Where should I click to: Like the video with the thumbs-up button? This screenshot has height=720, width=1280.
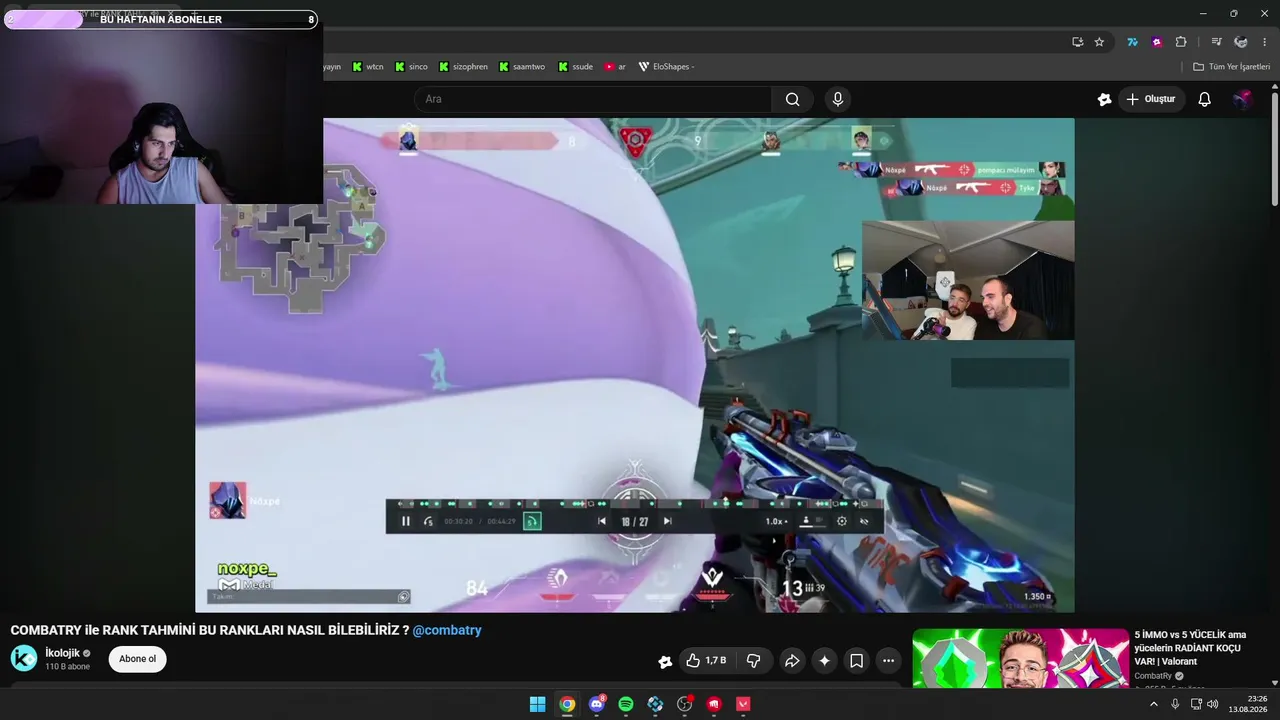tap(706, 660)
